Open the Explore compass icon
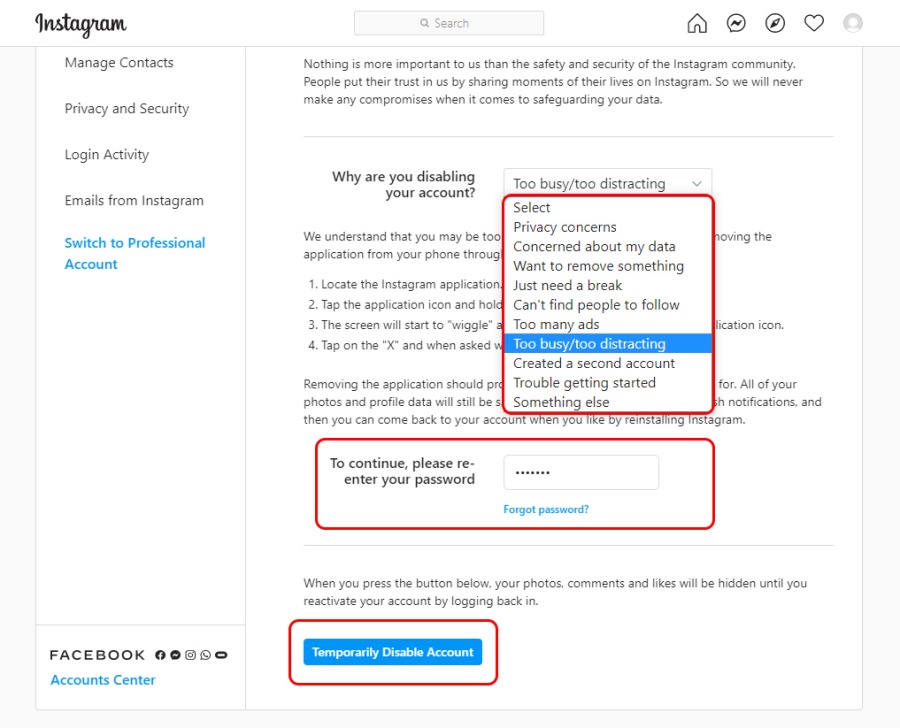This screenshot has height=728, width=900. tap(775, 23)
